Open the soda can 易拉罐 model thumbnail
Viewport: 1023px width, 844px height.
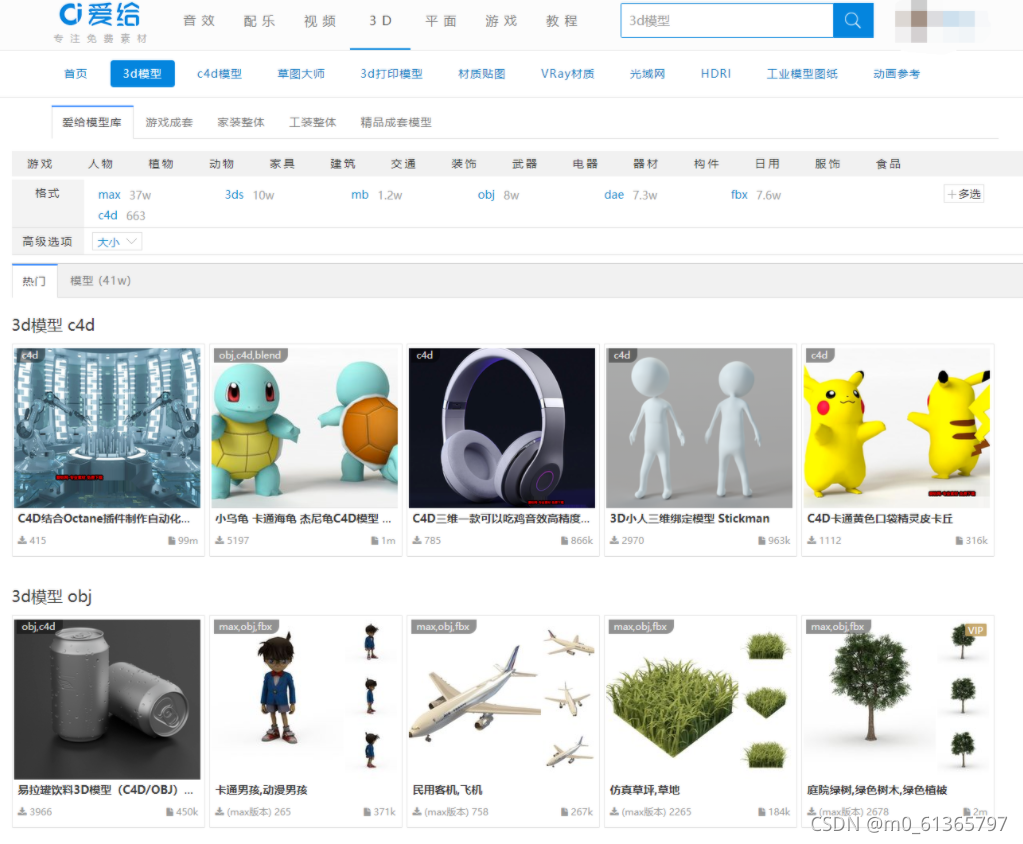[108, 699]
